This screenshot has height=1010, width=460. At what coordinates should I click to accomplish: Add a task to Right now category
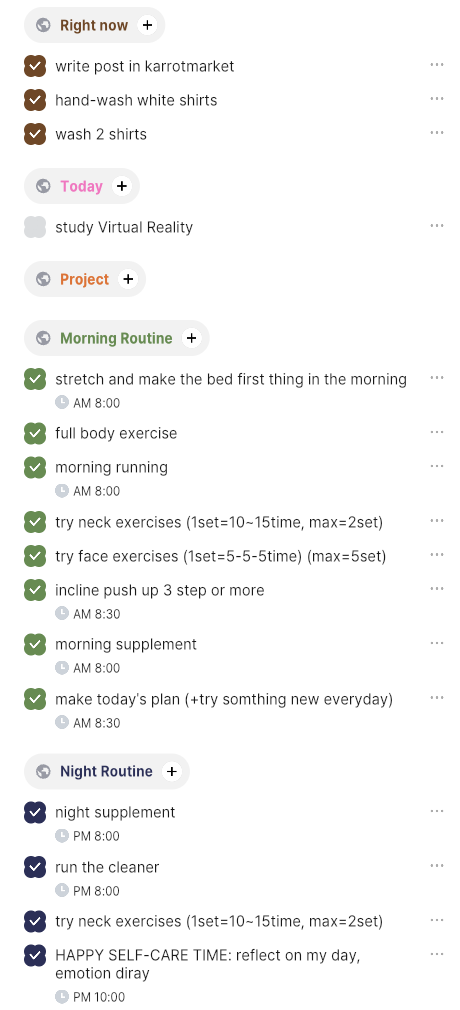[148, 25]
